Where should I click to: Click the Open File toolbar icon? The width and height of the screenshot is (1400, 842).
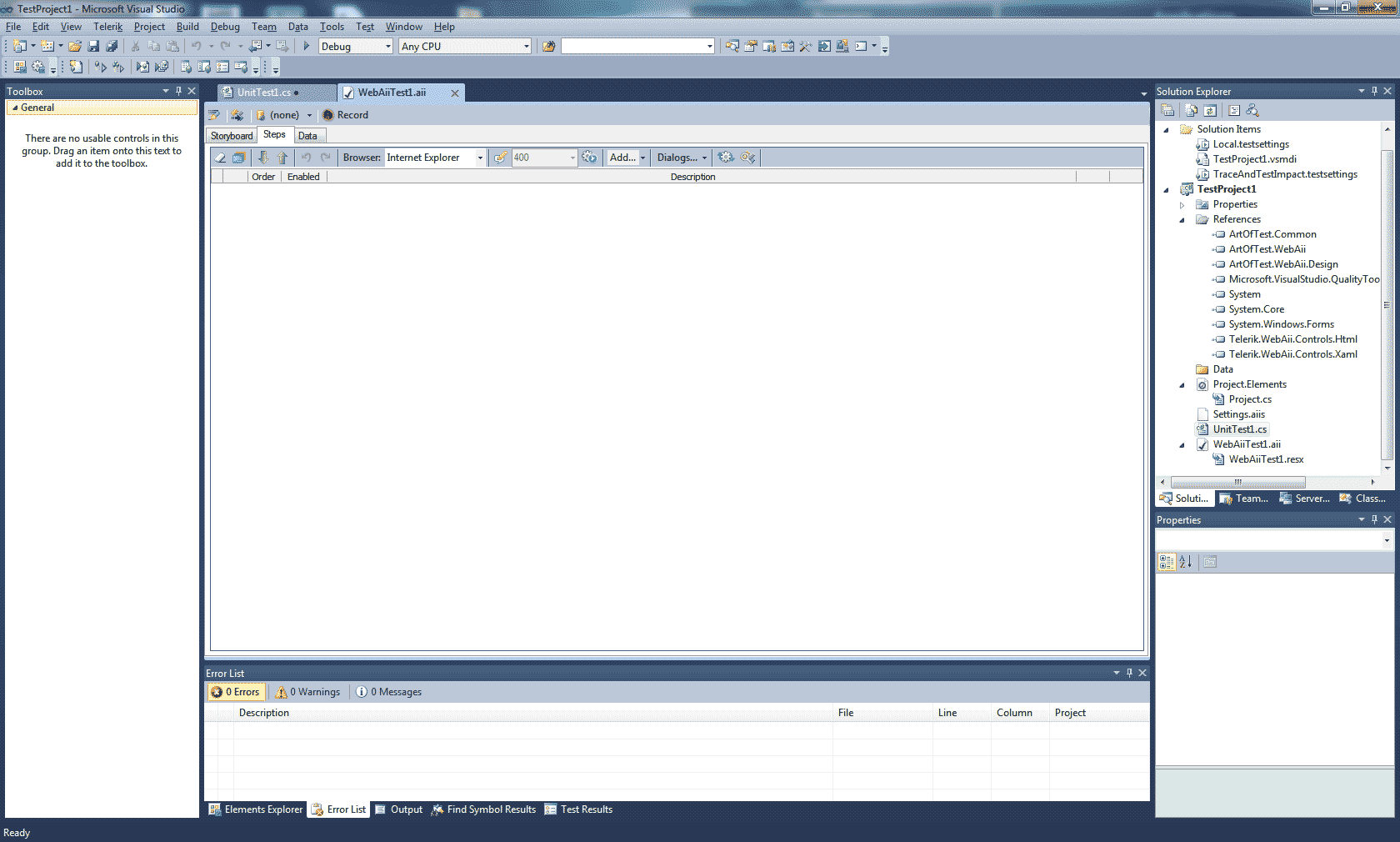pos(75,47)
